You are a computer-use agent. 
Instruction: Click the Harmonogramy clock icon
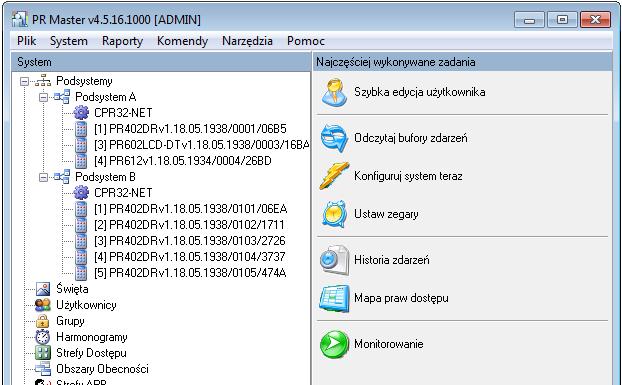[x=43, y=337]
